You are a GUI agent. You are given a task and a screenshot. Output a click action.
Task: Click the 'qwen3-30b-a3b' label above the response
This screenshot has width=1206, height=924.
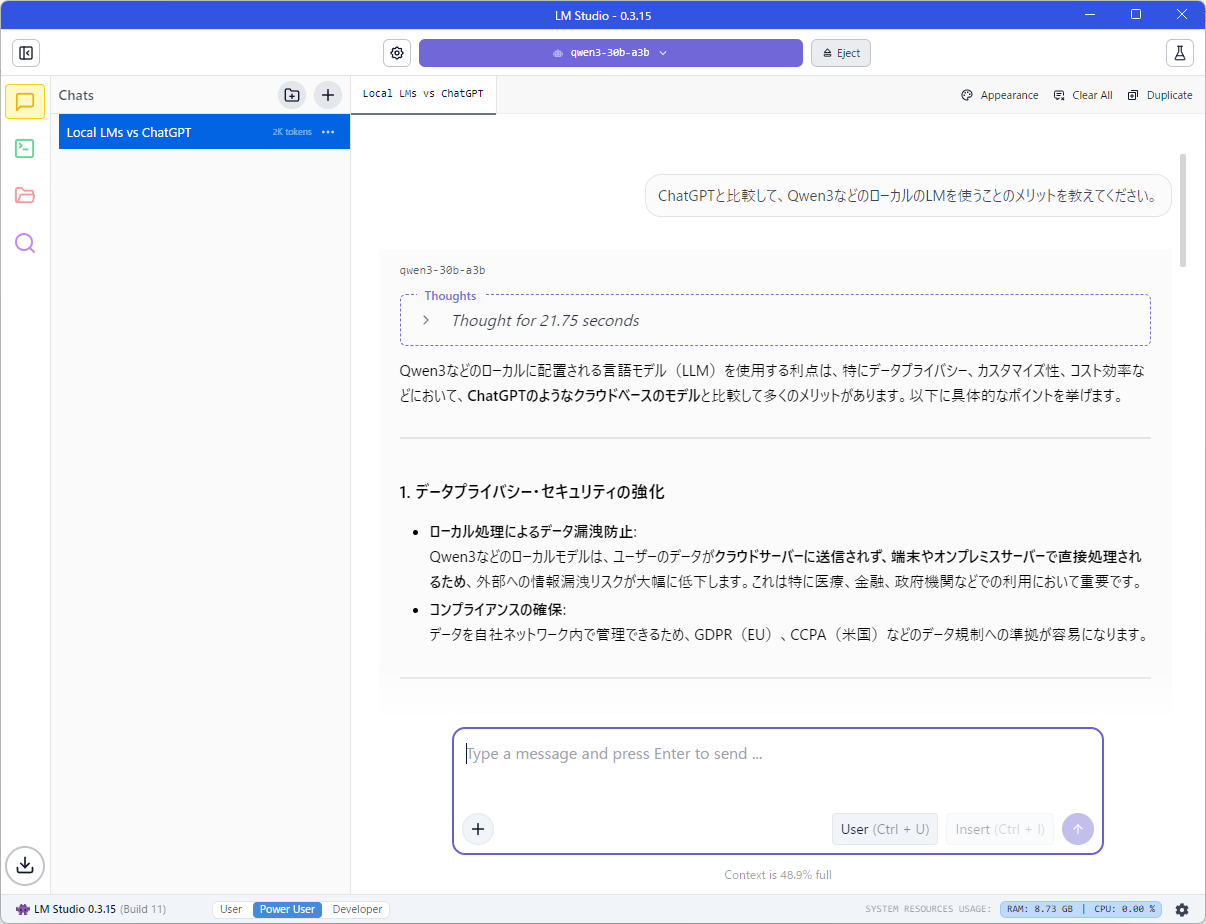tap(442, 270)
